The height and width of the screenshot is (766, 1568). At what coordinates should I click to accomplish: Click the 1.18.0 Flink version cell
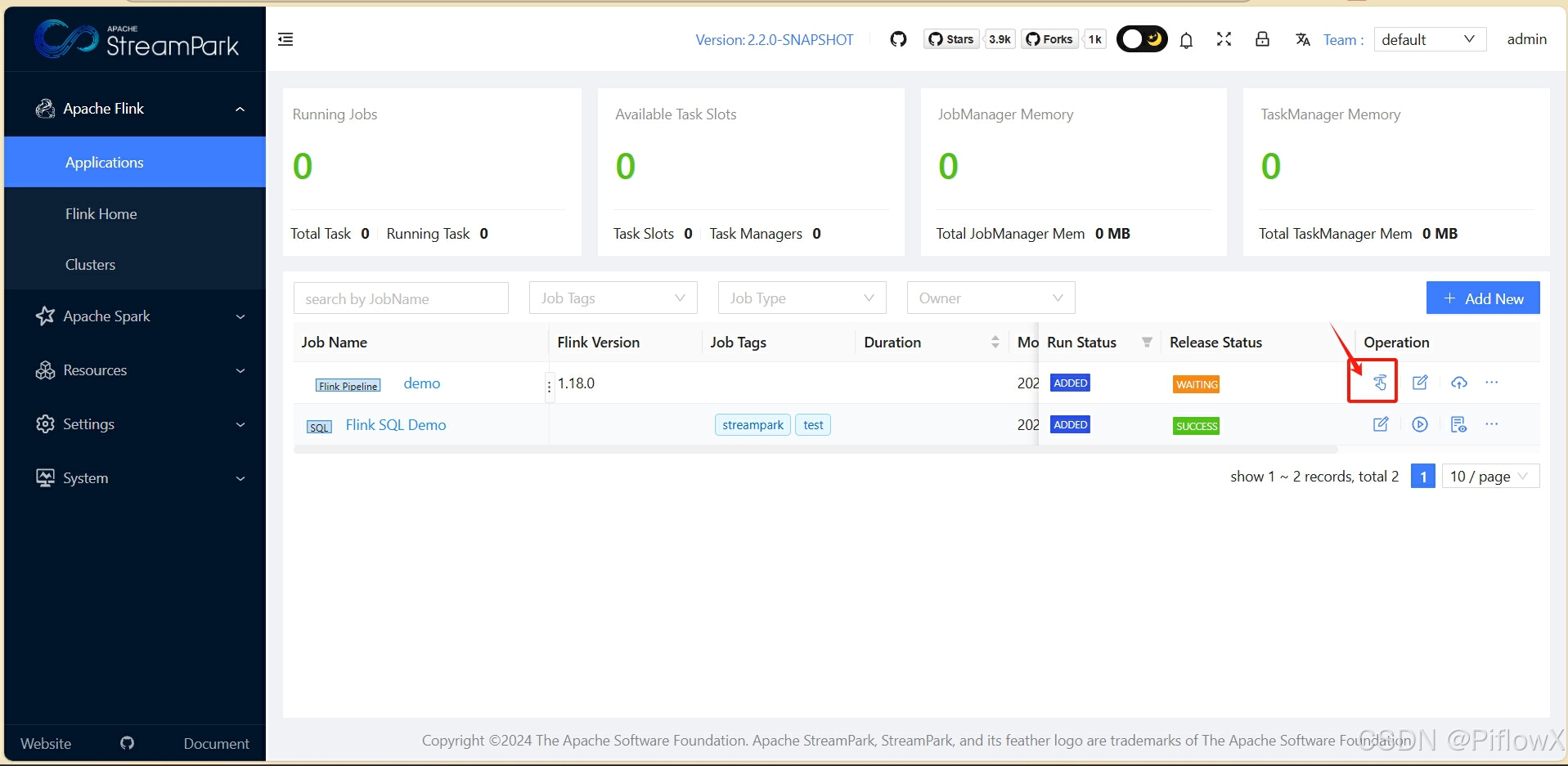point(576,383)
